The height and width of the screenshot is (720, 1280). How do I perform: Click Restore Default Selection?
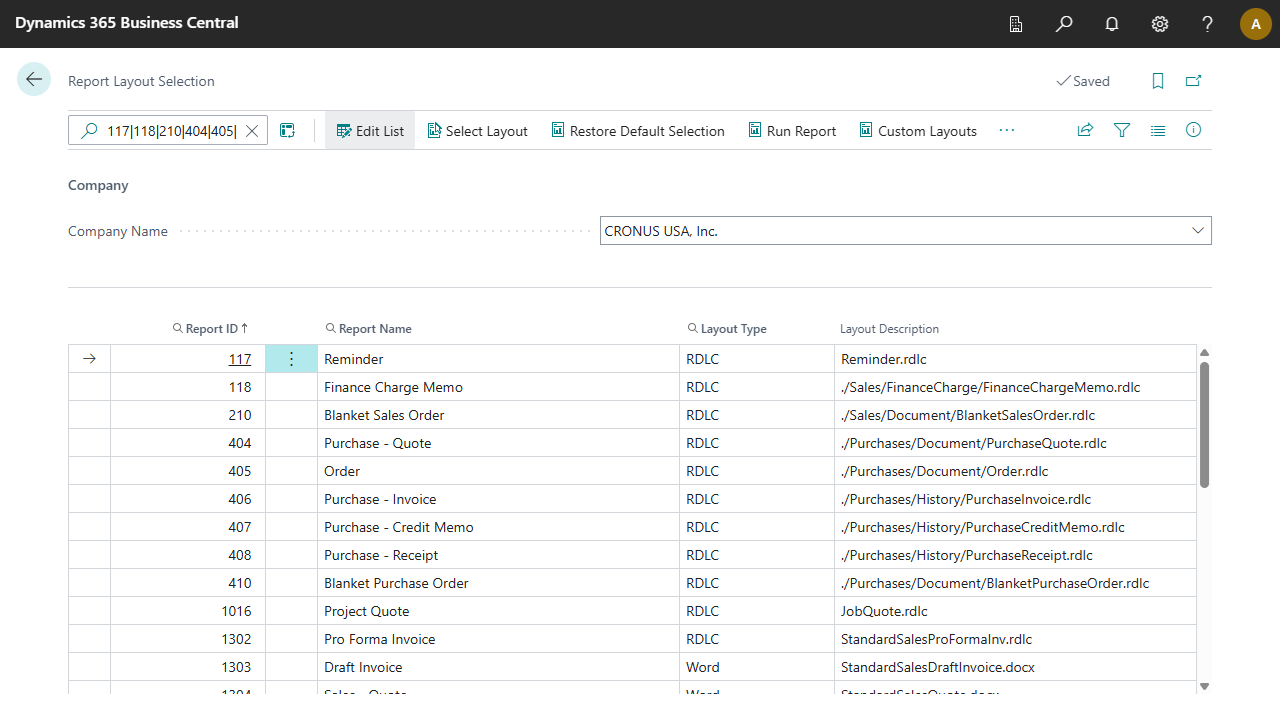(637, 131)
